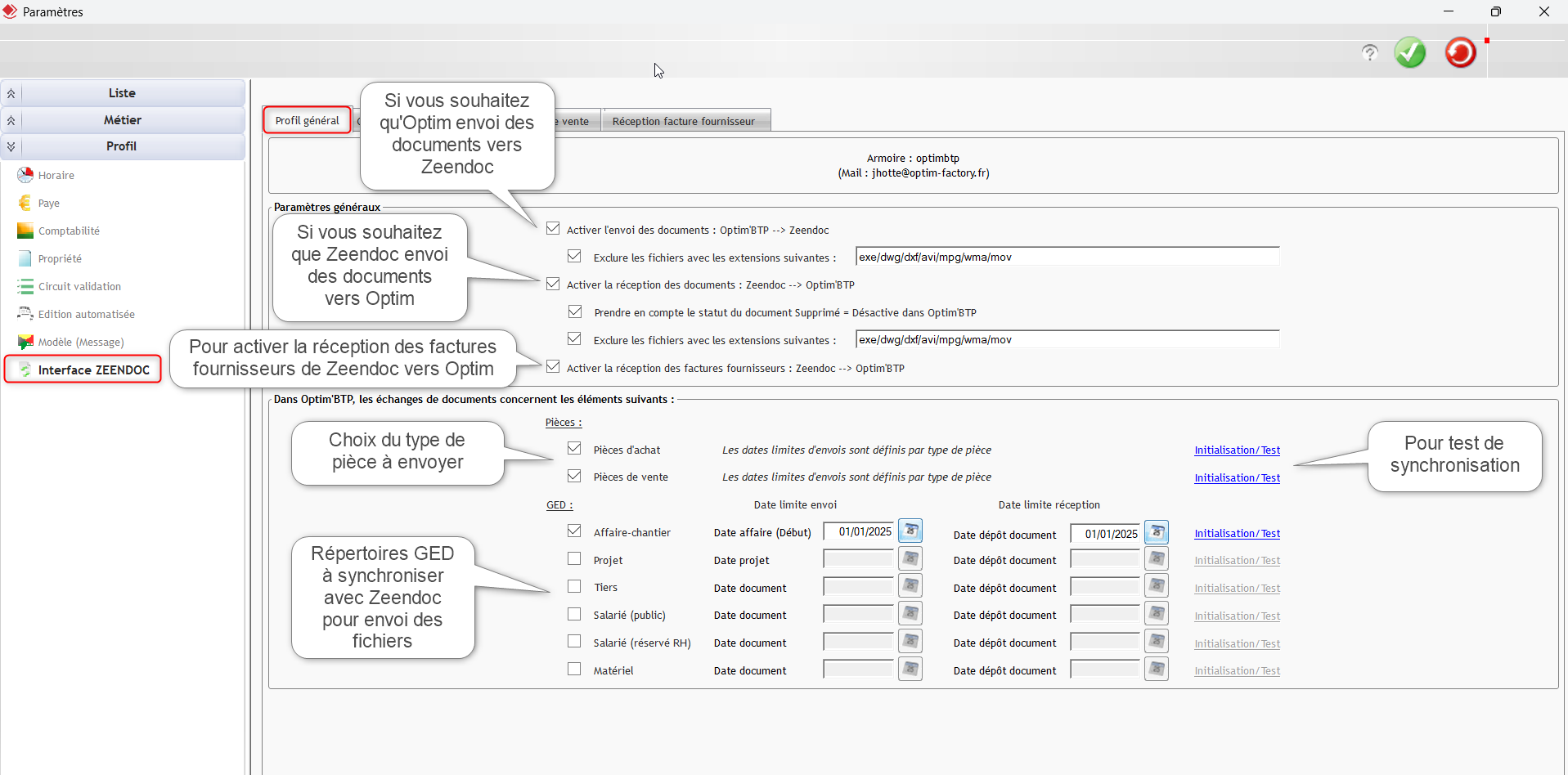Click Initialisation/Test link for Salarié (réservé RH)
The image size is (1568, 775).
[1237, 644]
